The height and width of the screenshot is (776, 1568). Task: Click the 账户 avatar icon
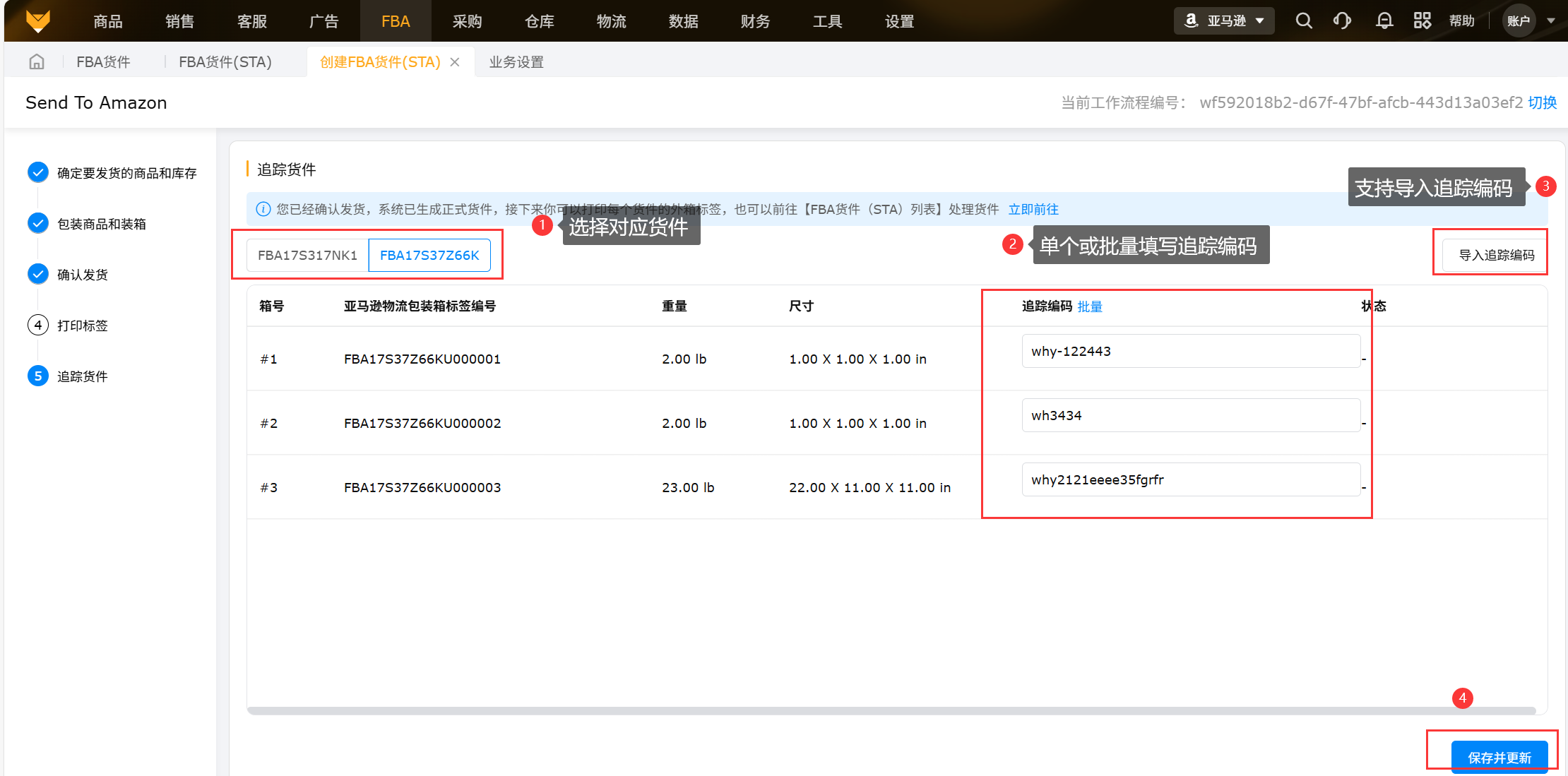point(1518,20)
